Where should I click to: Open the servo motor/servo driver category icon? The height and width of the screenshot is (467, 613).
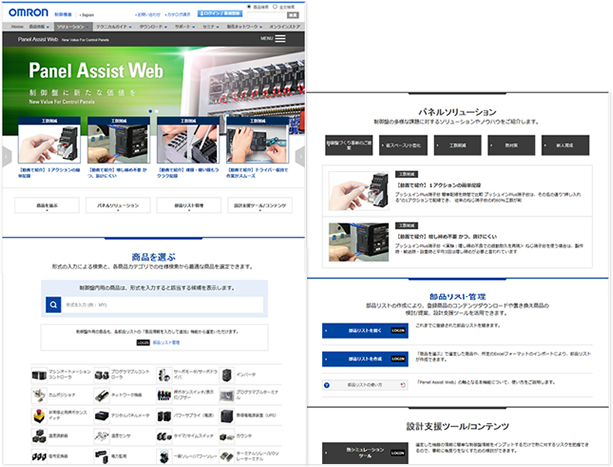164,375
